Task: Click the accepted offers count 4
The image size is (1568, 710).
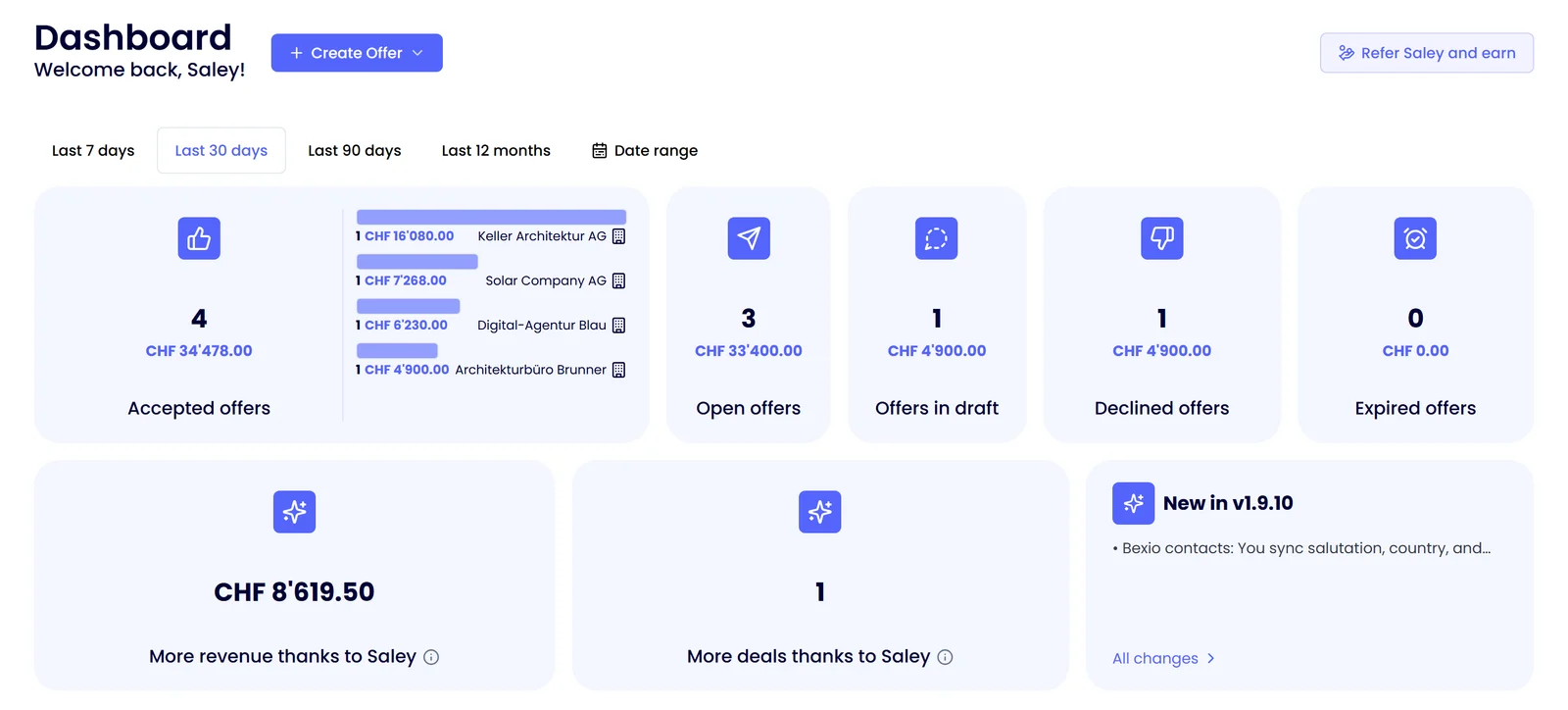Action: click(199, 319)
